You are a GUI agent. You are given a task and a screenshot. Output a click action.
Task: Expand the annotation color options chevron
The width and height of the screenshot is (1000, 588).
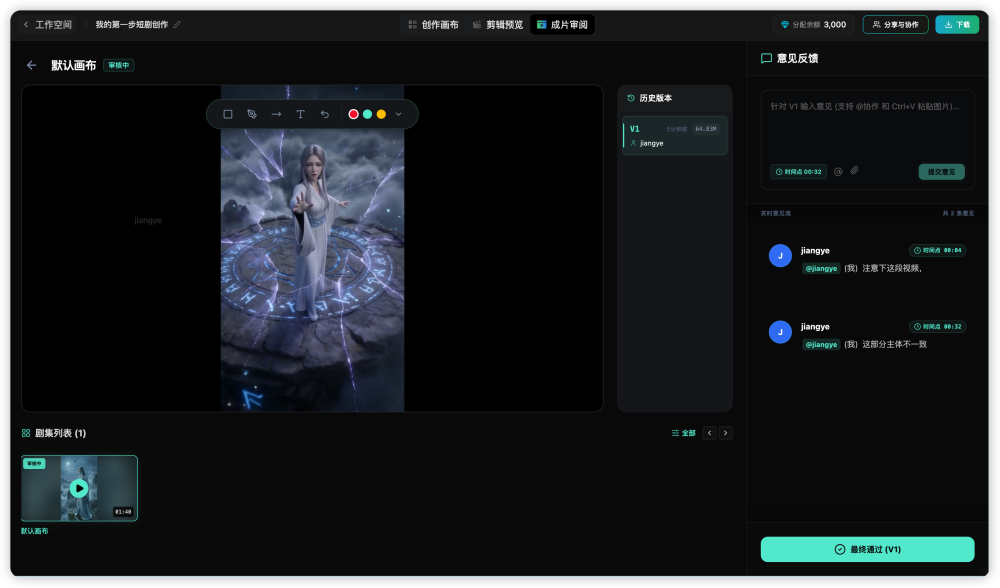(399, 114)
